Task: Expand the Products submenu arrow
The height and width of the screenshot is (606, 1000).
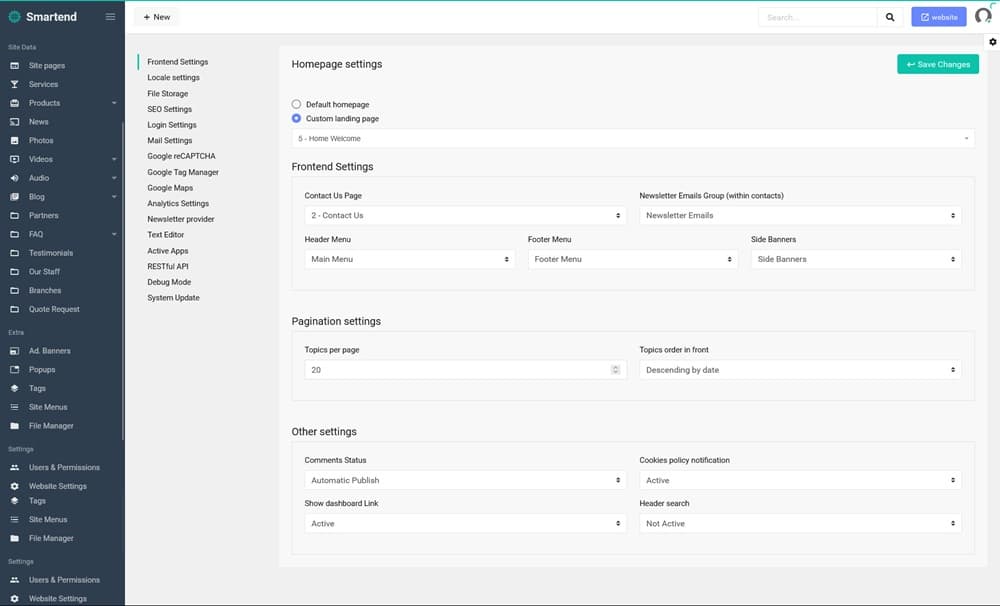Action: [x=114, y=103]
